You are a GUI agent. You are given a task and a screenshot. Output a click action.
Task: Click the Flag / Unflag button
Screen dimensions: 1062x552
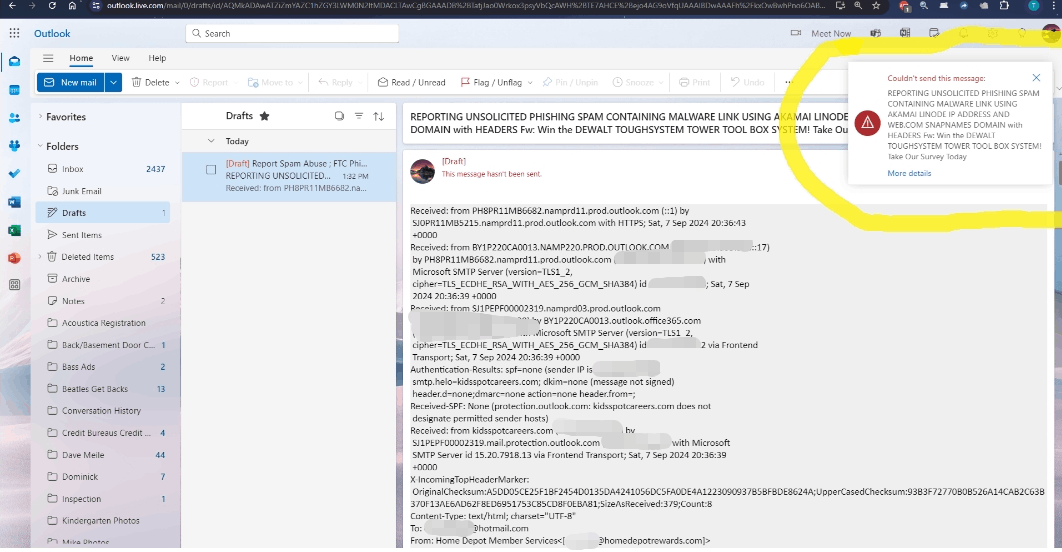point(491,82)
